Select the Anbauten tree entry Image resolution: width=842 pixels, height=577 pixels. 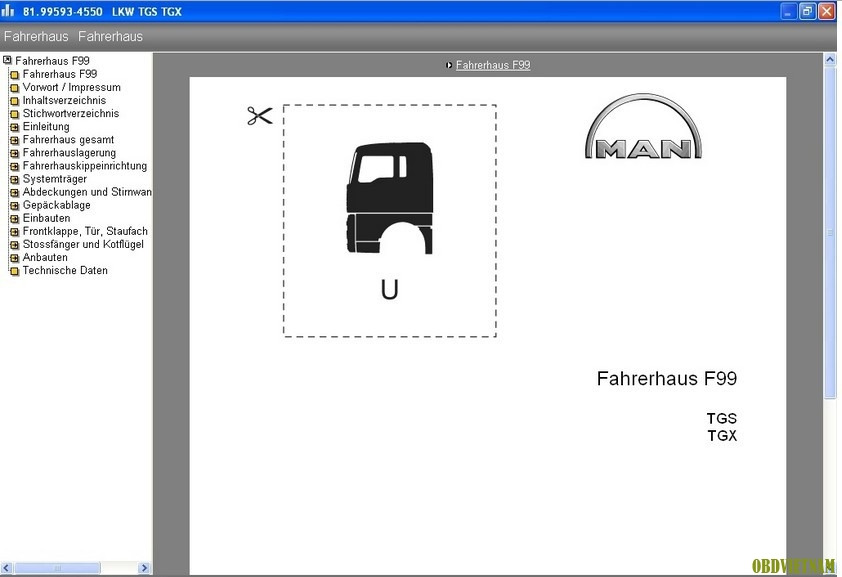45,257
